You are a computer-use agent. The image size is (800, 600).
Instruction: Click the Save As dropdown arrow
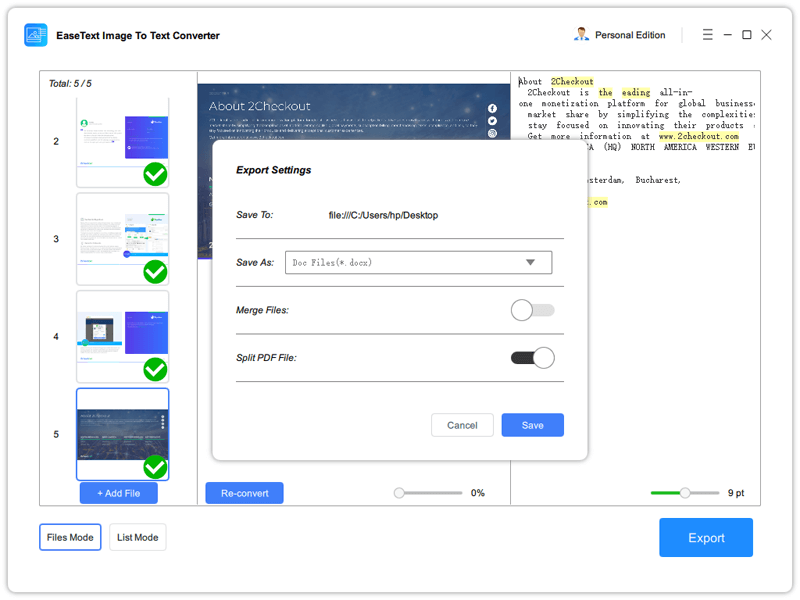click(531, 262)
